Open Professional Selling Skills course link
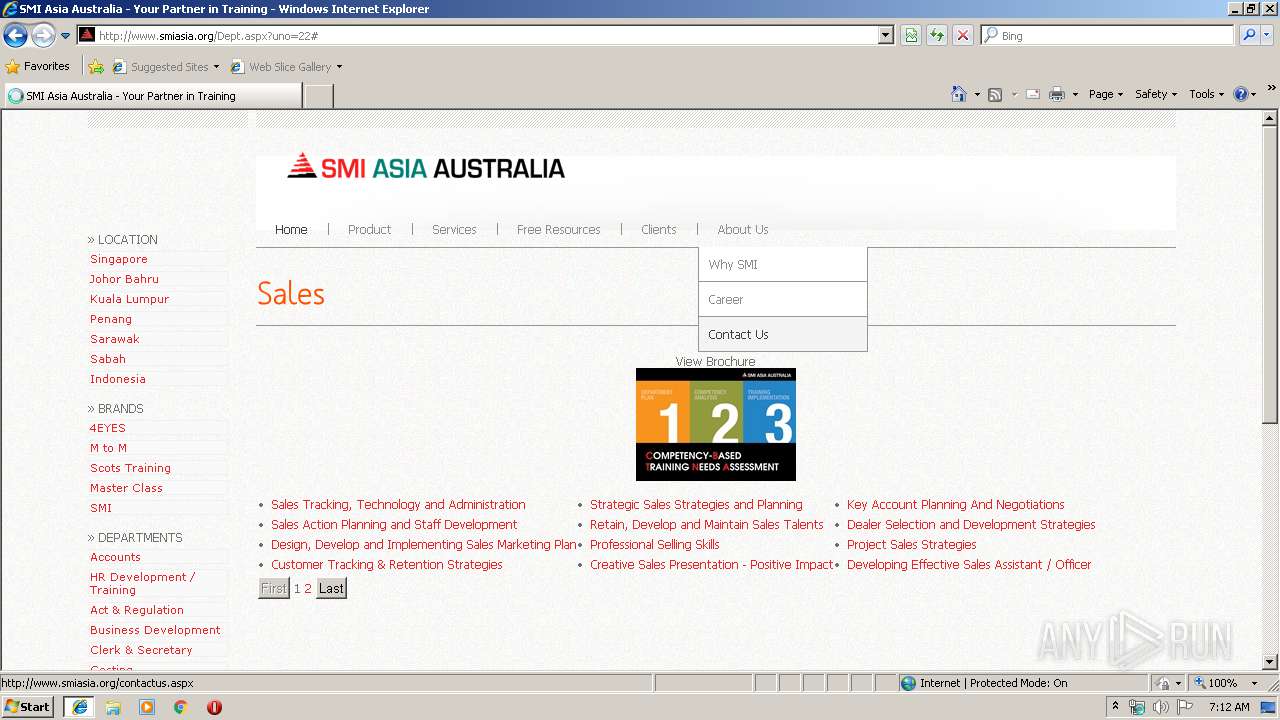The height and width of the screenshot is (720, 1280). pyautogui.click(x=654, y=544)
